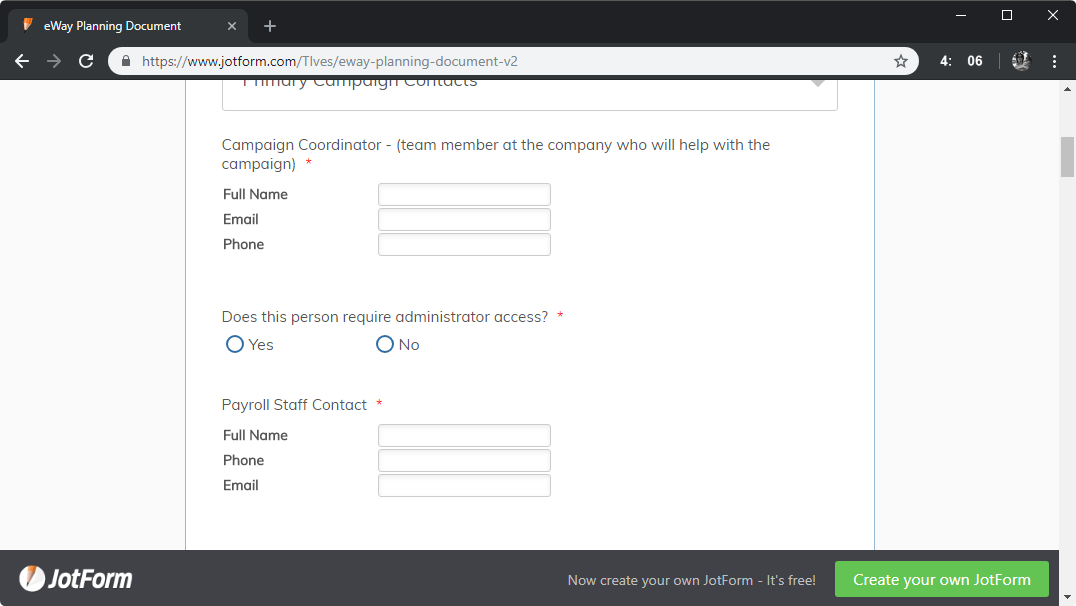This screenshot has height=606, width=1076.
Task: Click the Campaign Coordinator Email input field
Action: pos(464,219)
